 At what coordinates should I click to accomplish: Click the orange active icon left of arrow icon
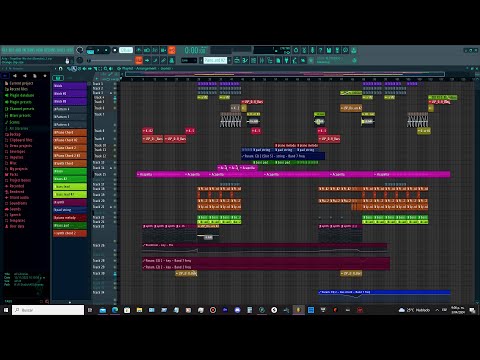coord(139,60)
